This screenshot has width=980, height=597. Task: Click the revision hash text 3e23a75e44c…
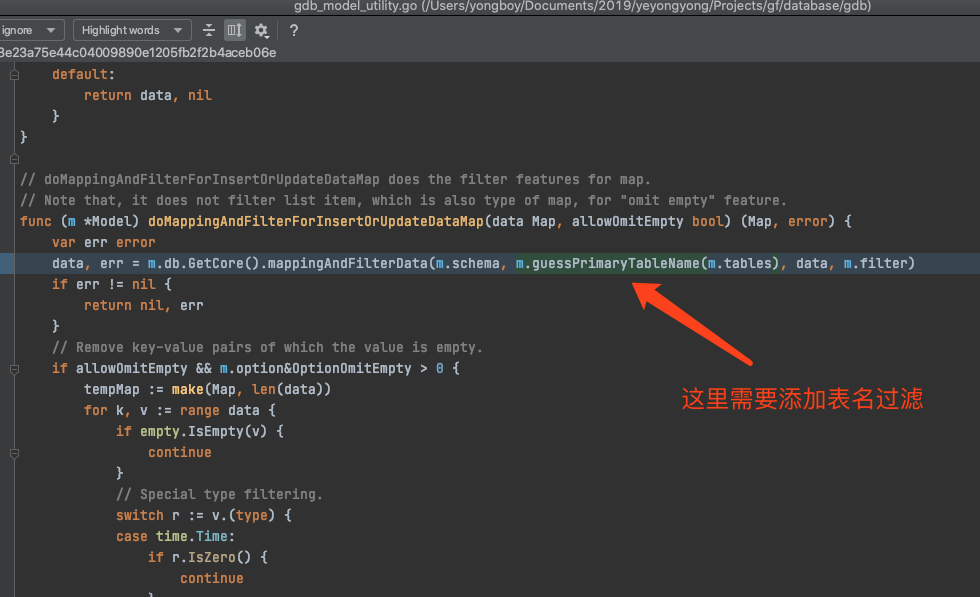(138, 53)
